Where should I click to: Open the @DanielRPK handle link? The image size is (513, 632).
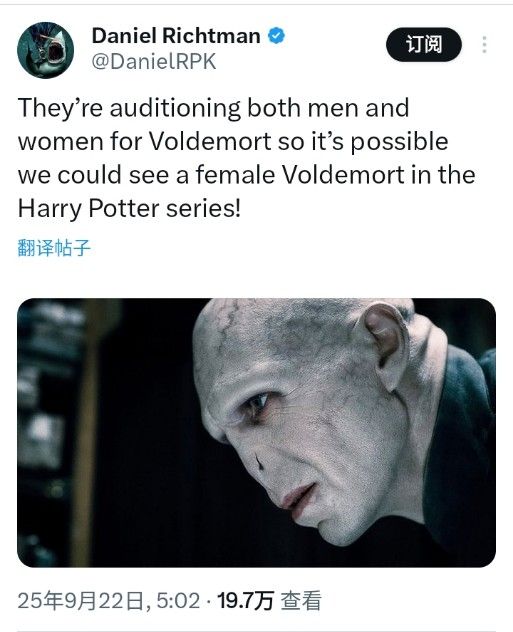(x=154, y=62)
